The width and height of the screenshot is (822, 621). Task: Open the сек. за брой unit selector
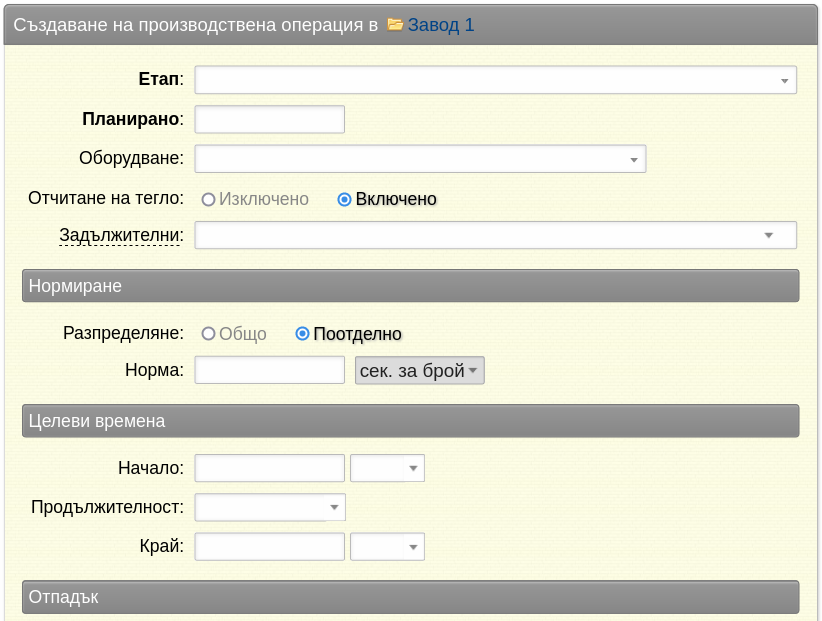pyautogui.click(x=419, y=371)
